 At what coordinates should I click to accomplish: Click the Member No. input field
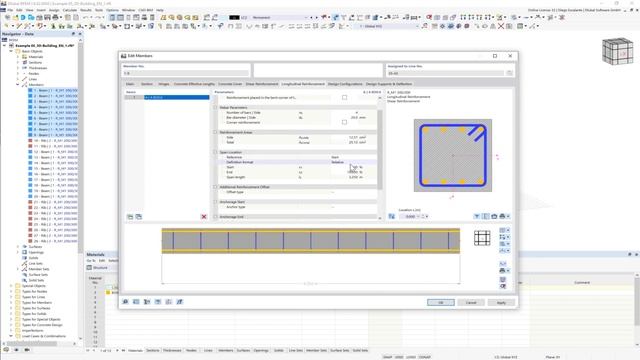186,73
